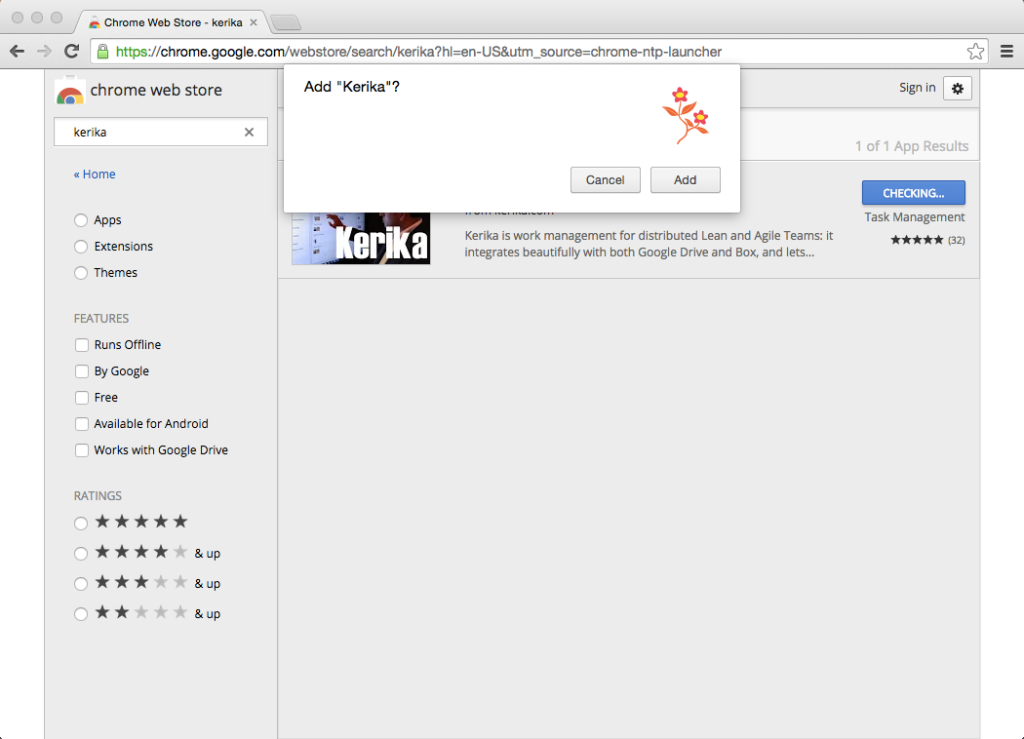The image size is (1024, 739).
Task: Check the By Google filter
Action: point(82,371)
